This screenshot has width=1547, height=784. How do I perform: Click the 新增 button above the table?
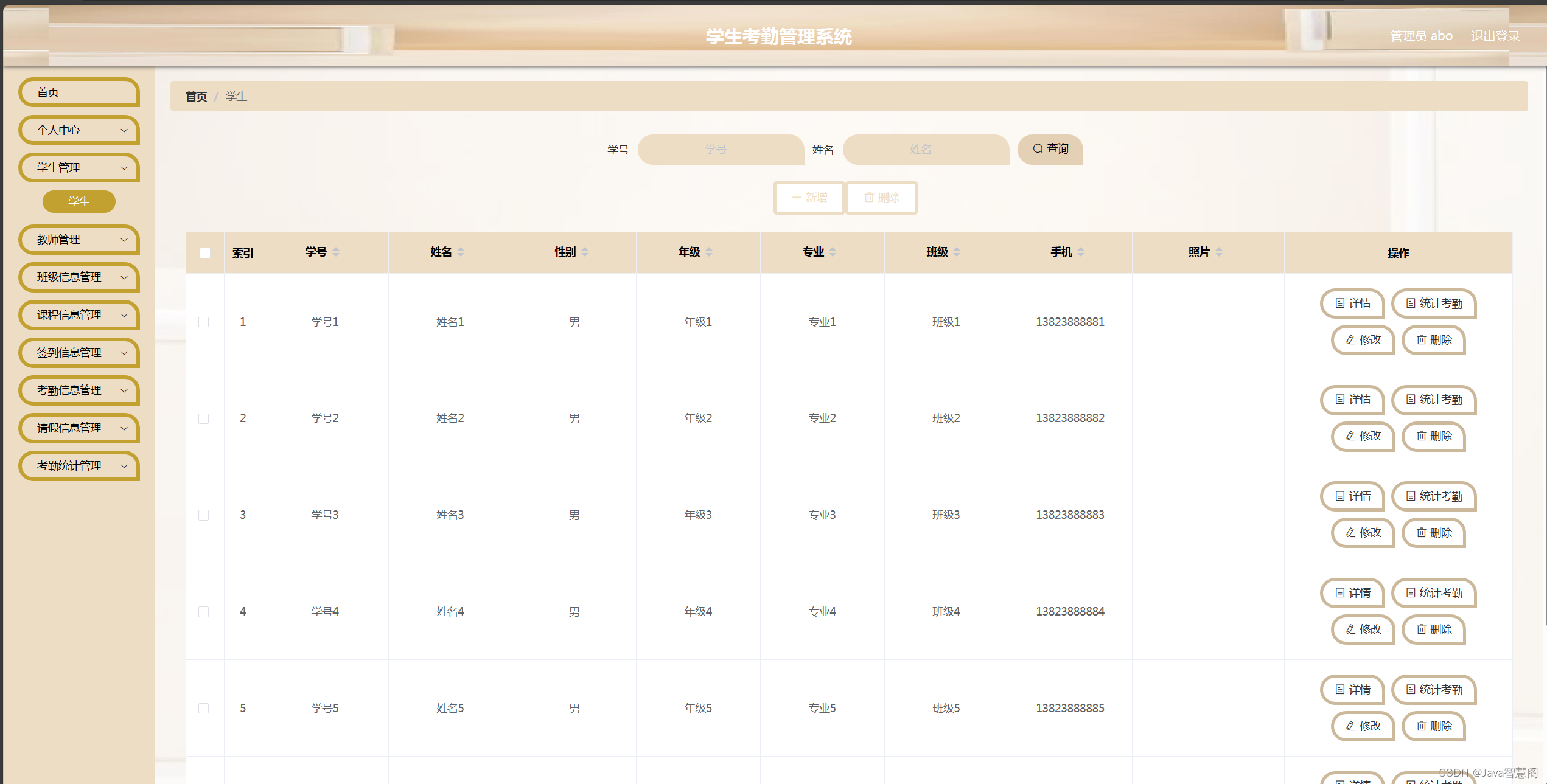tap(809, 198)
